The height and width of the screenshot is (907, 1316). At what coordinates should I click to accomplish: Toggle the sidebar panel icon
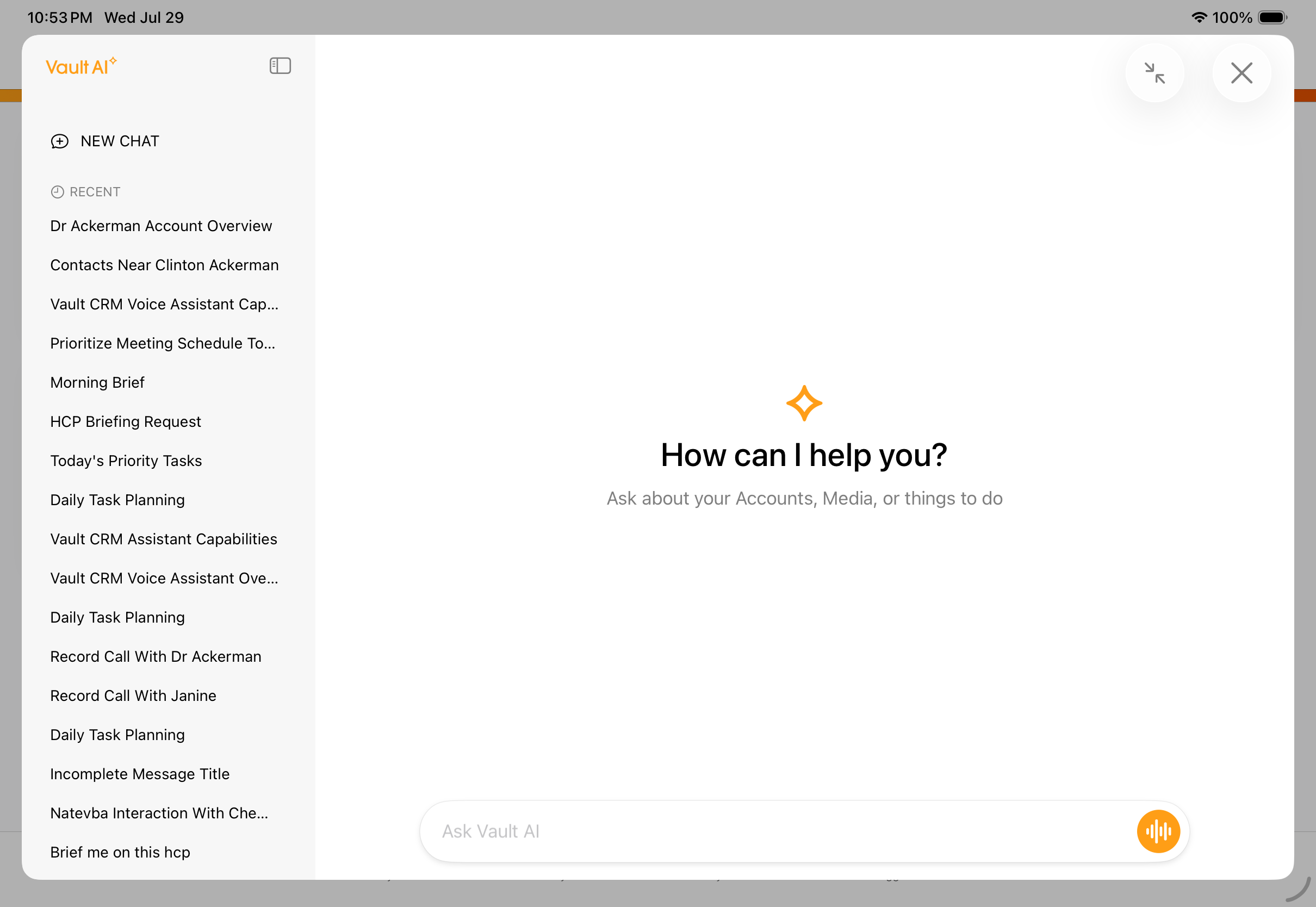point(280,66)
